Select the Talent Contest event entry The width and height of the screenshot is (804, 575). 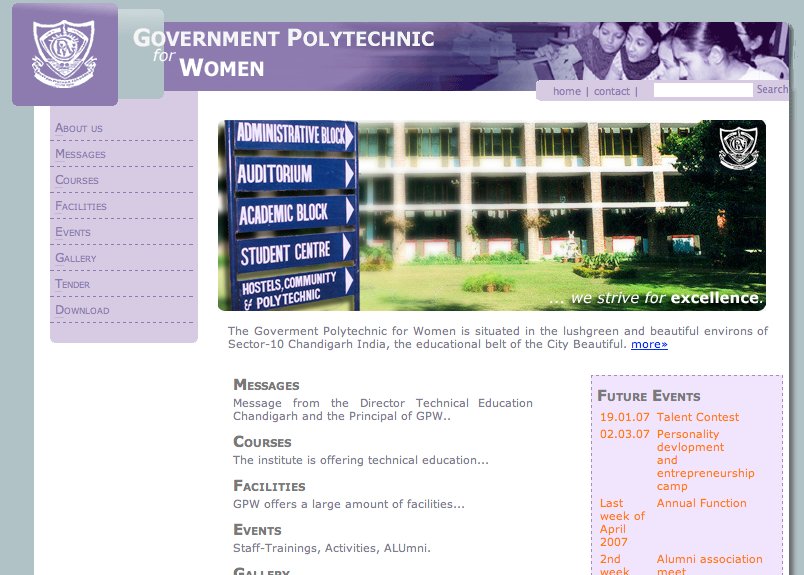point(697,417)
